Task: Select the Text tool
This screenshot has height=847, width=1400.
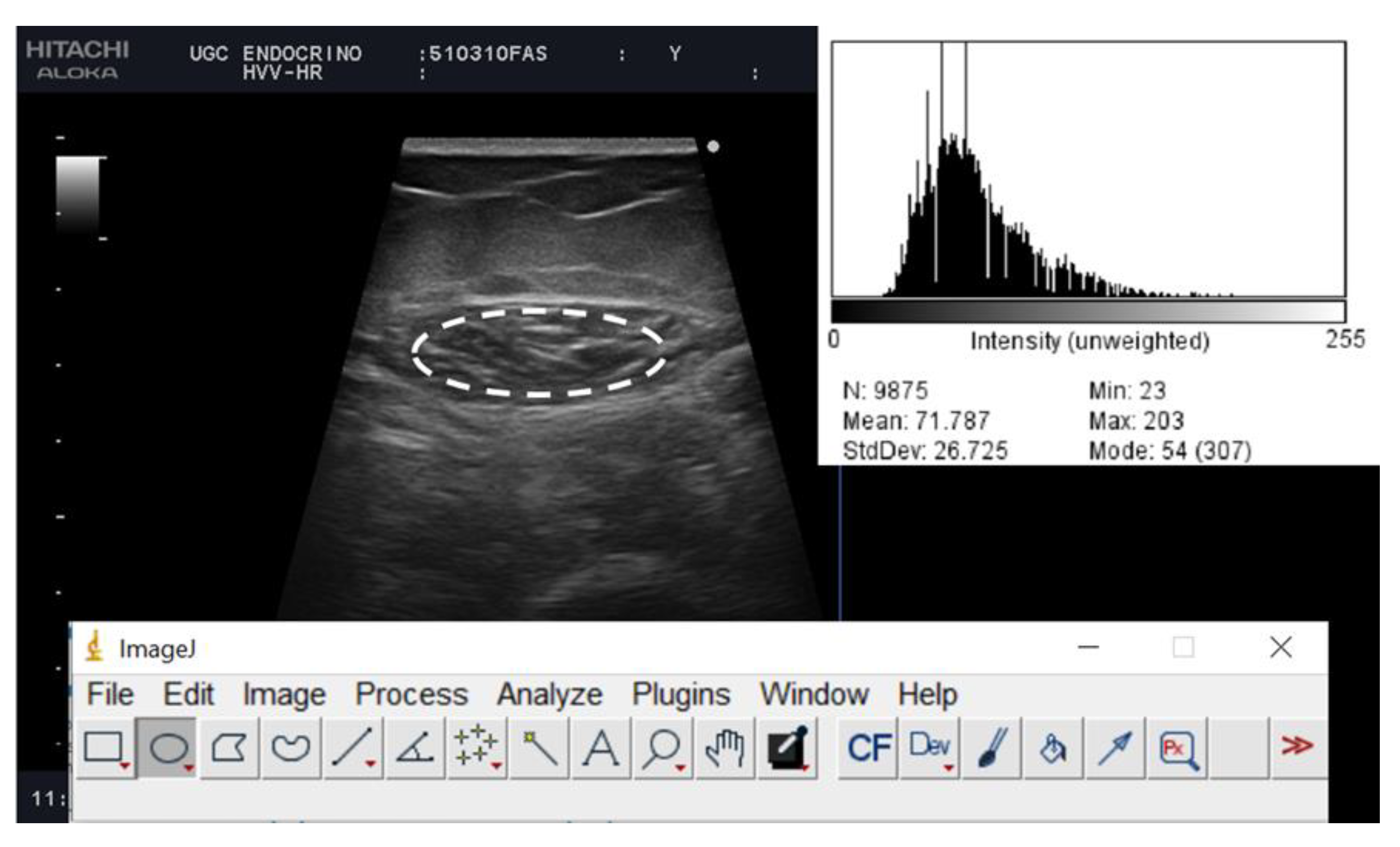Action: (x=600, y=748)
